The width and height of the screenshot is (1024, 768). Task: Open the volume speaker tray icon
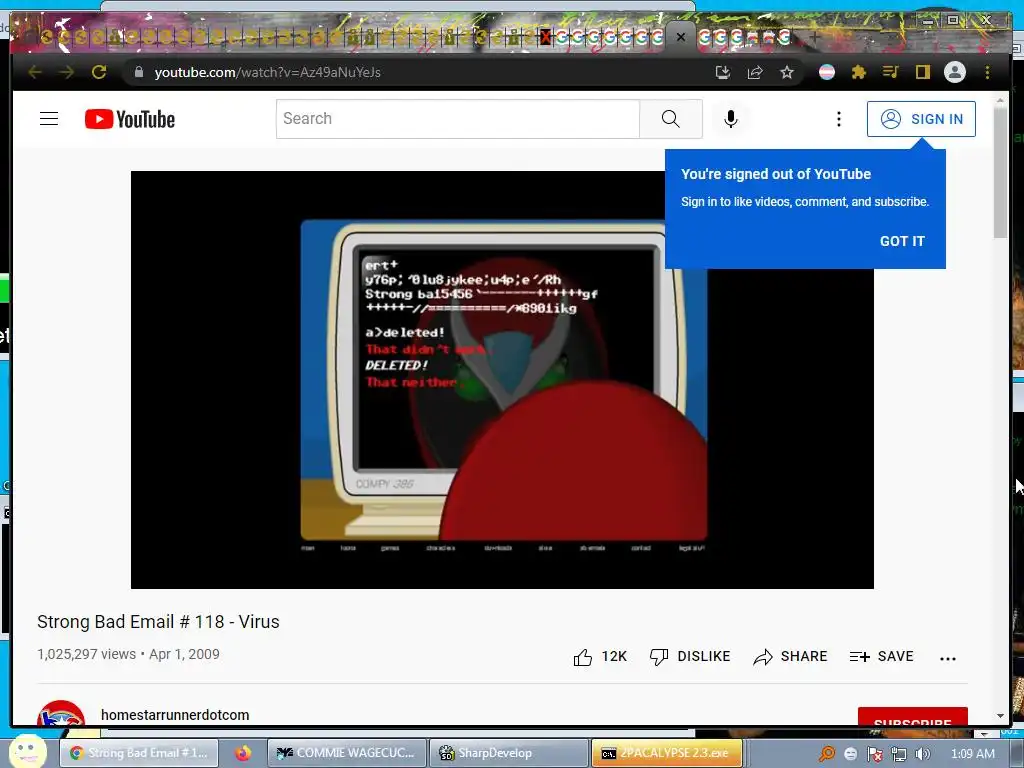923,754
